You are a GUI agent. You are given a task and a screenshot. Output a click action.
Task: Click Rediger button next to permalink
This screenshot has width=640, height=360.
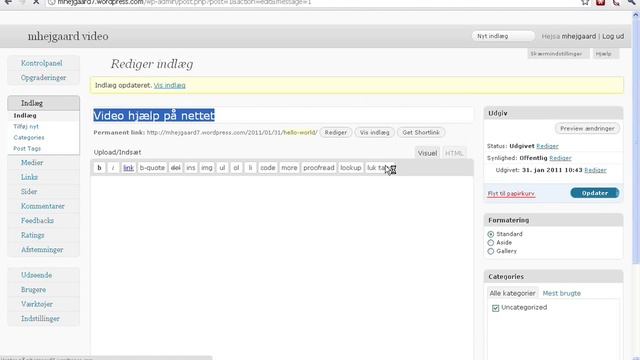pyautogui.click(x=336, y=133)
